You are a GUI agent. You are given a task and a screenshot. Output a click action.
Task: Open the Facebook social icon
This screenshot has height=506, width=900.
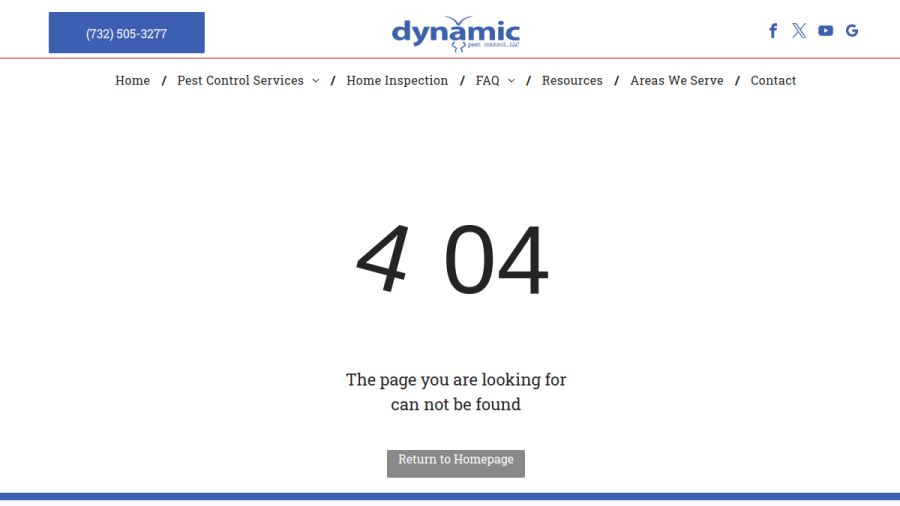tap(773, 31)
